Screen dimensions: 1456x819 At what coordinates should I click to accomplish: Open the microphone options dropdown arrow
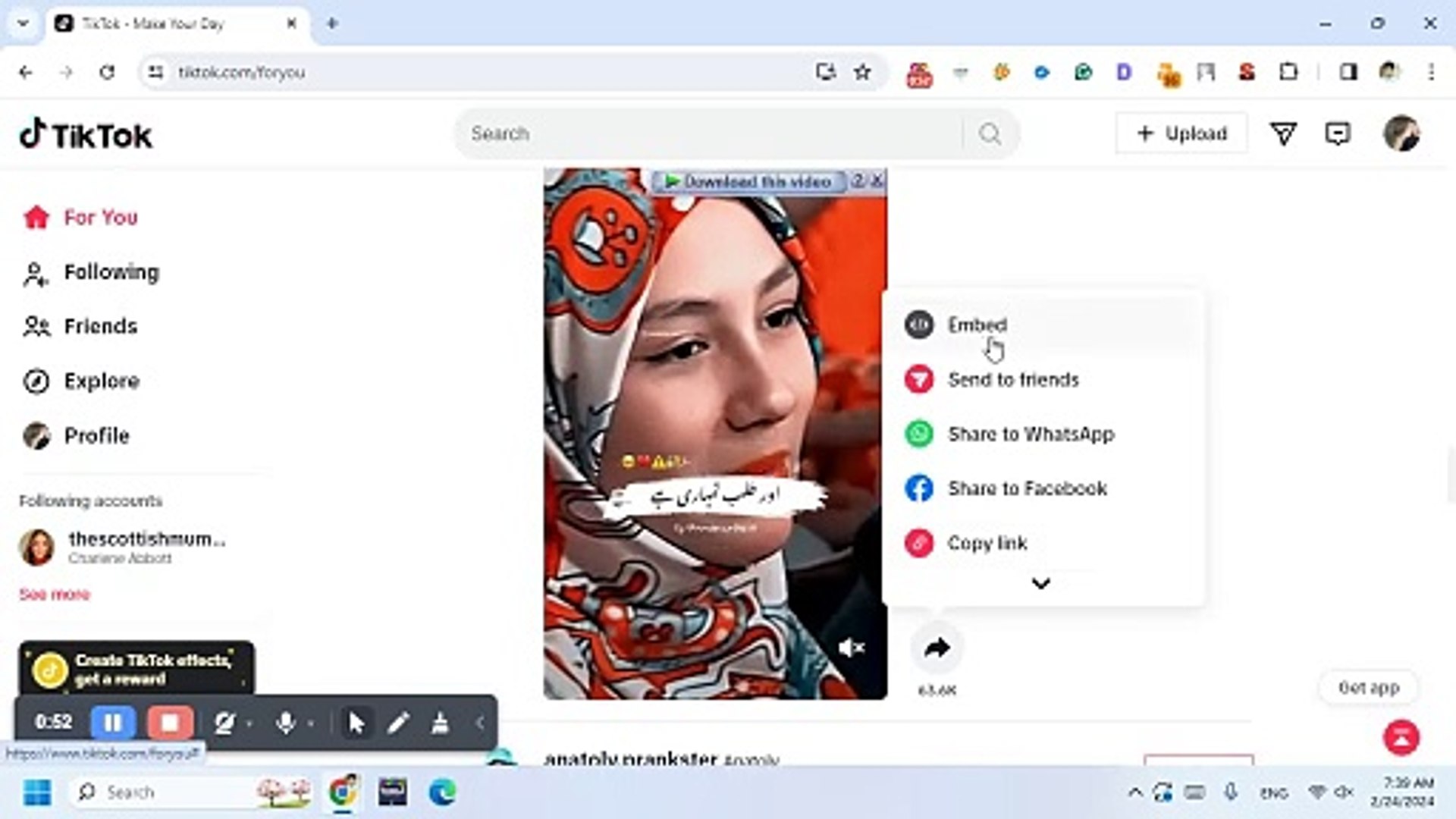pos(311,724)
